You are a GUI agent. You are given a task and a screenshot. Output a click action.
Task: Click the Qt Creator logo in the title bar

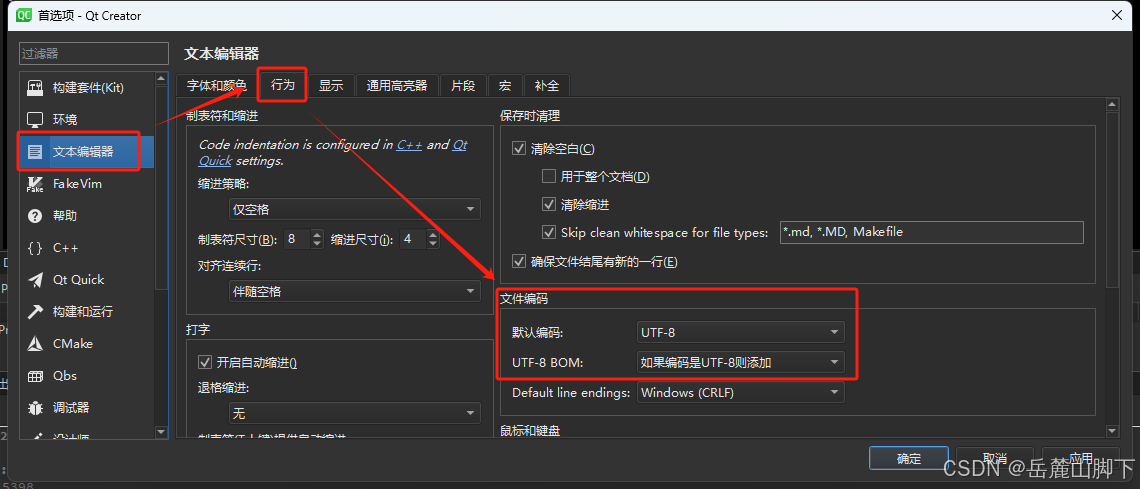pos(23,15)
